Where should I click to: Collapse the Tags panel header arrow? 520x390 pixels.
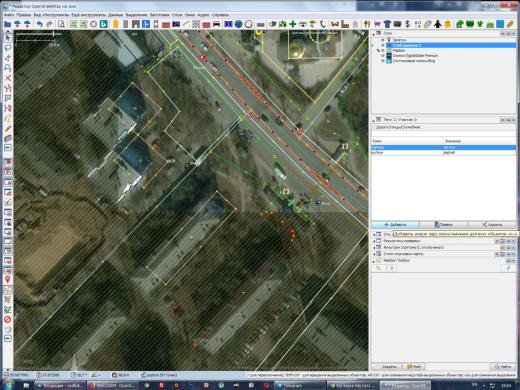(x=374, y=120)
